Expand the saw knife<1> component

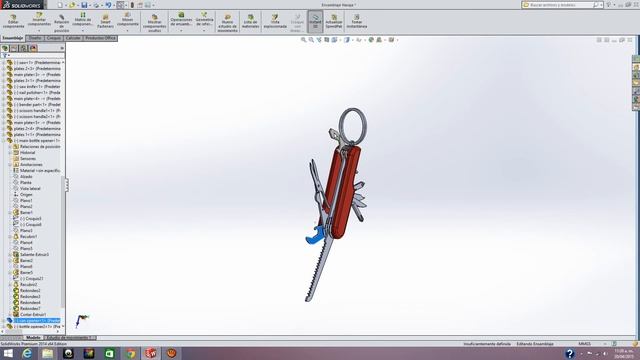coord(4,87)
